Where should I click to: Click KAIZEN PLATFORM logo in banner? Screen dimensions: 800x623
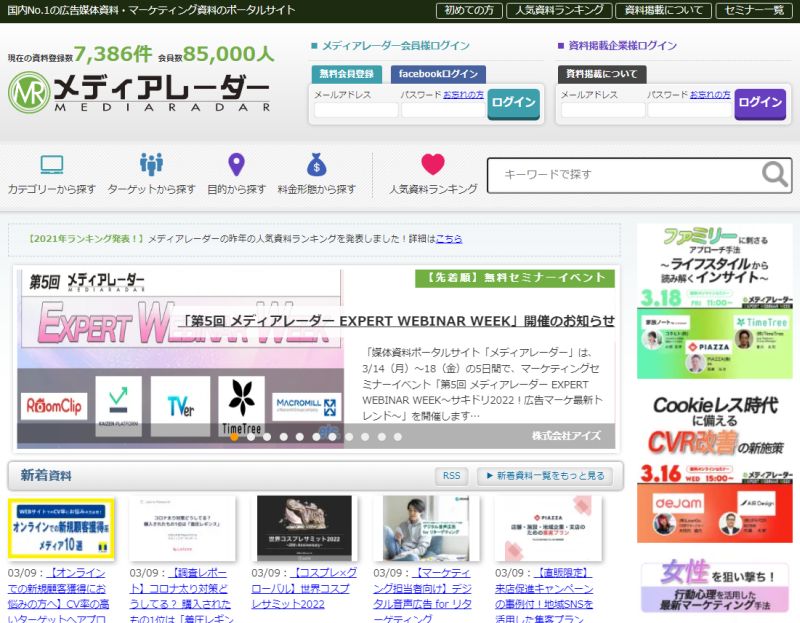pyautogui.click(x=118, y=406)
